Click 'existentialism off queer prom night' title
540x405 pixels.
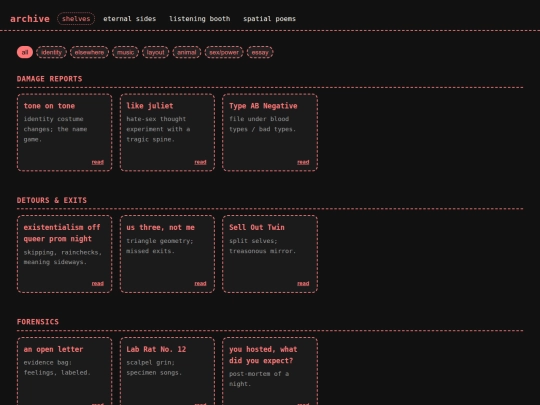(62, 233)
